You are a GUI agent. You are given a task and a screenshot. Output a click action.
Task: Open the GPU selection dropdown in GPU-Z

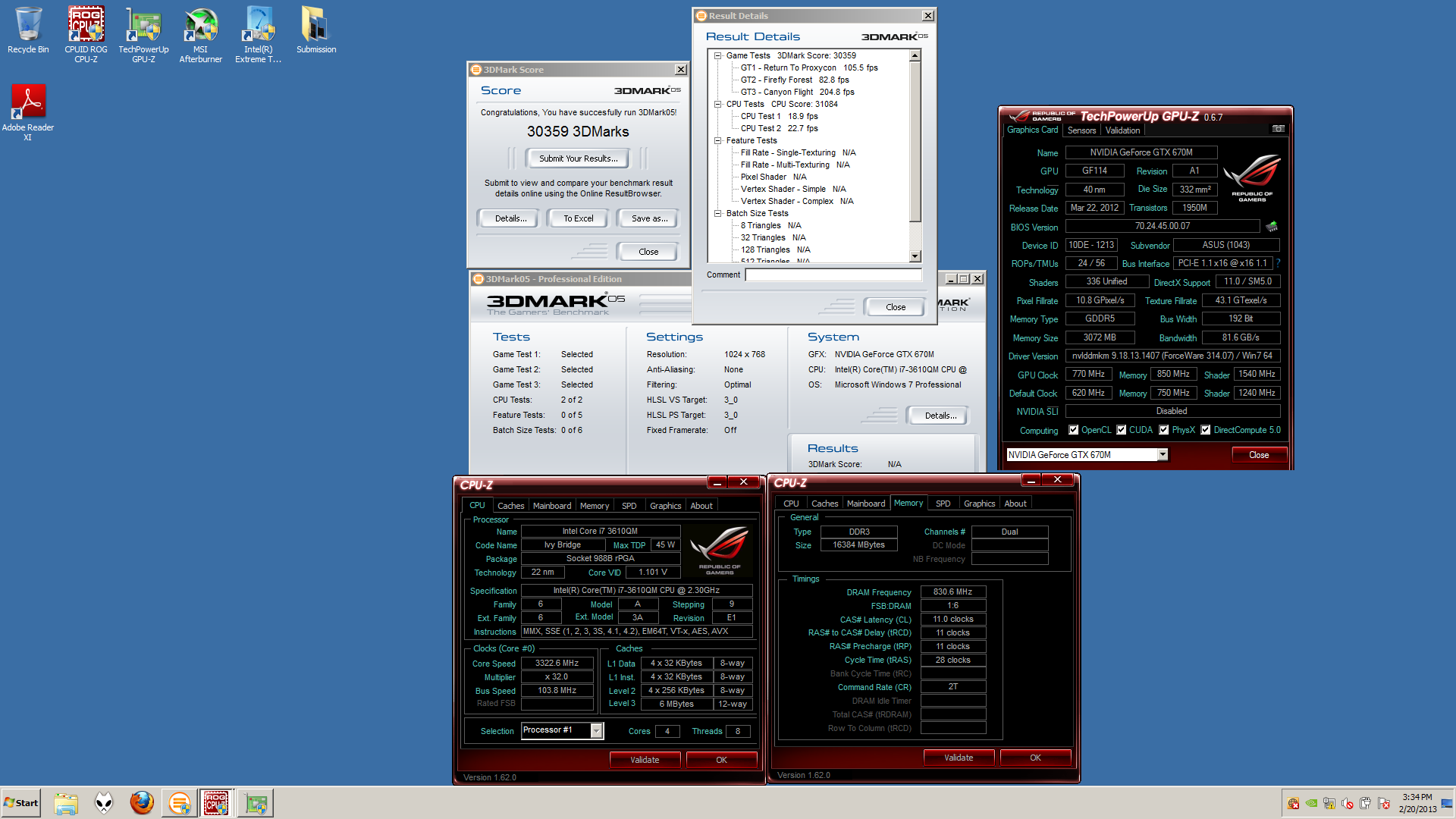(x=1163, y=455)
